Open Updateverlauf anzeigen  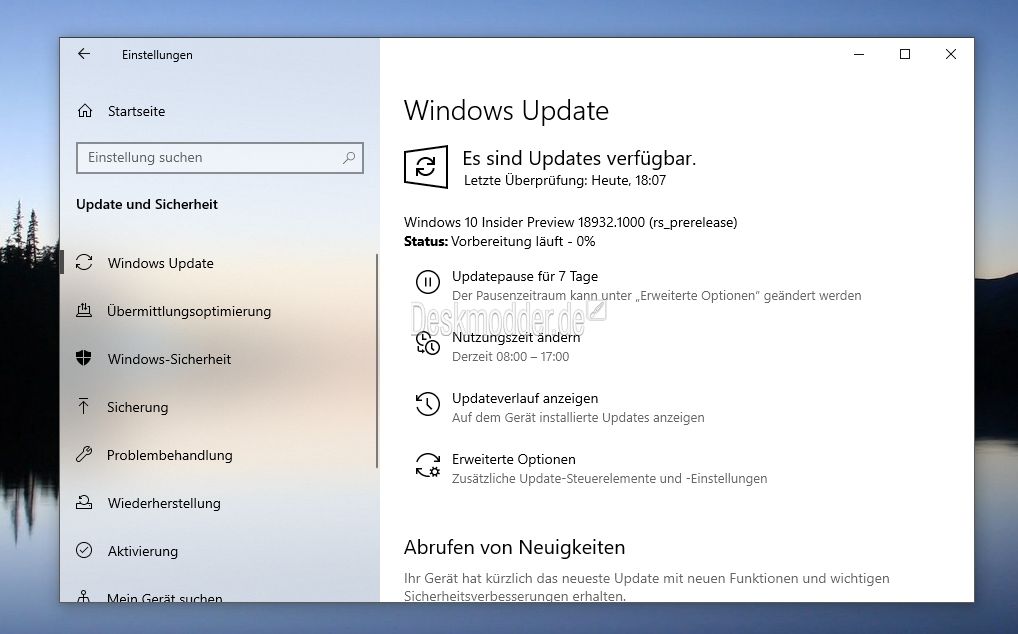525,398
